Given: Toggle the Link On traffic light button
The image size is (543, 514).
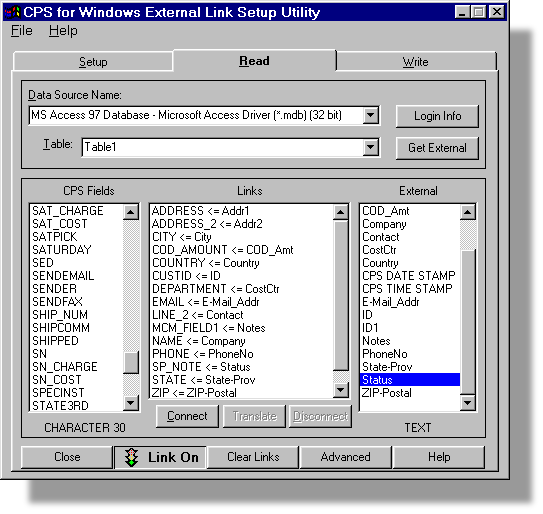Looking at the screenshot, I should [x=160, y=458].
